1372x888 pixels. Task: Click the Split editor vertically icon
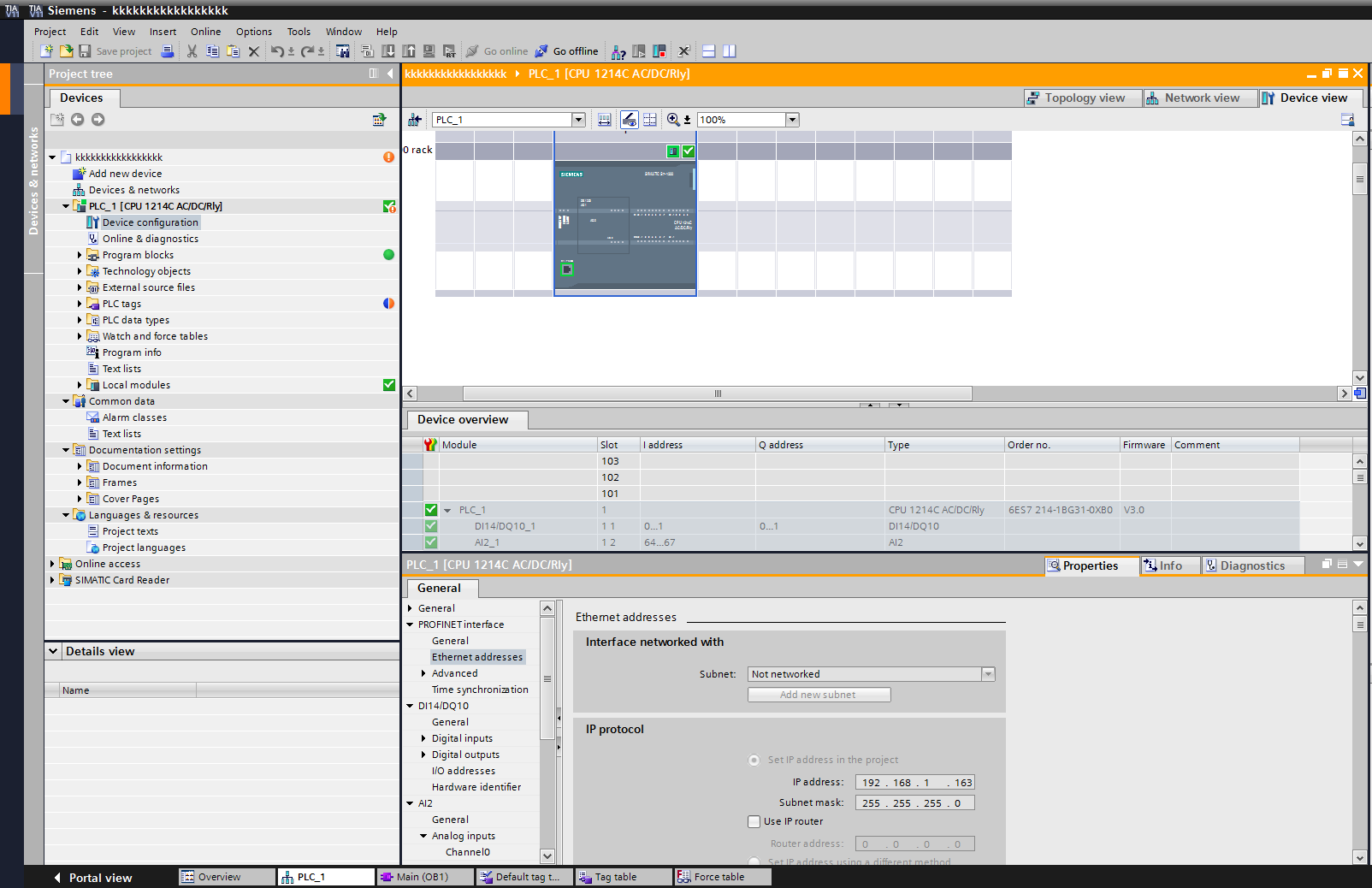point(730,51)
